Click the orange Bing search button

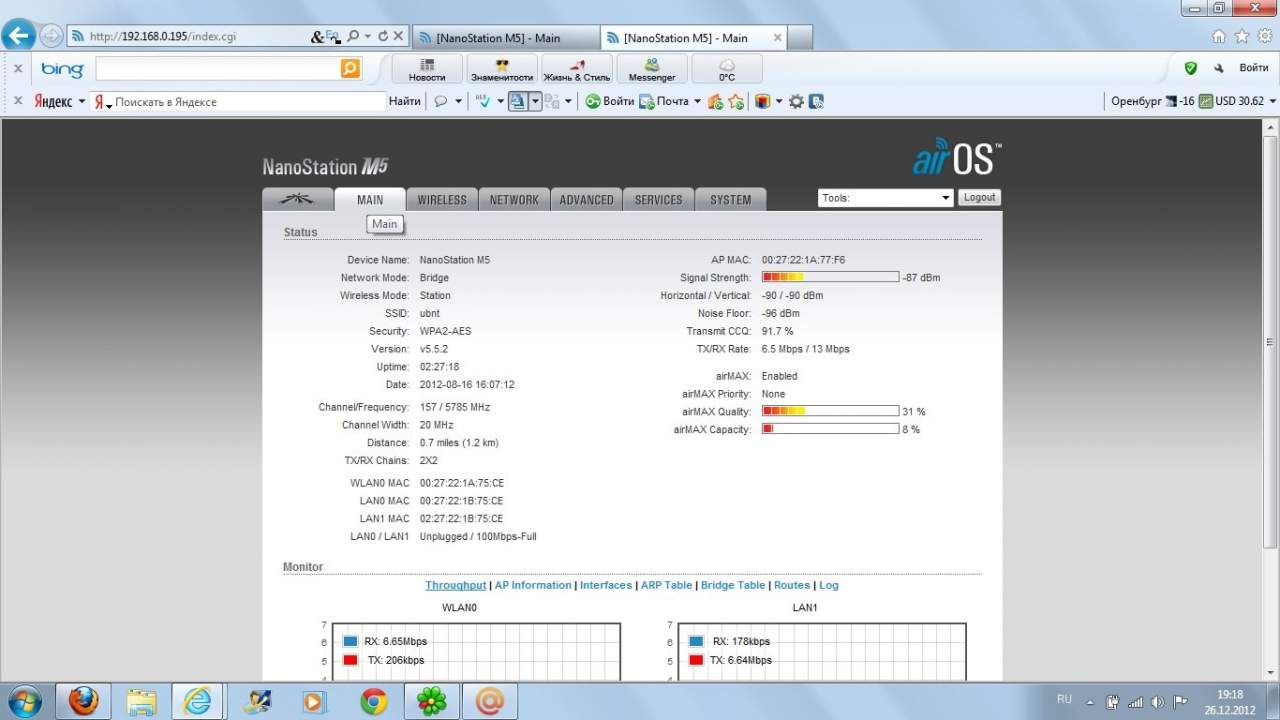point(350,68)
